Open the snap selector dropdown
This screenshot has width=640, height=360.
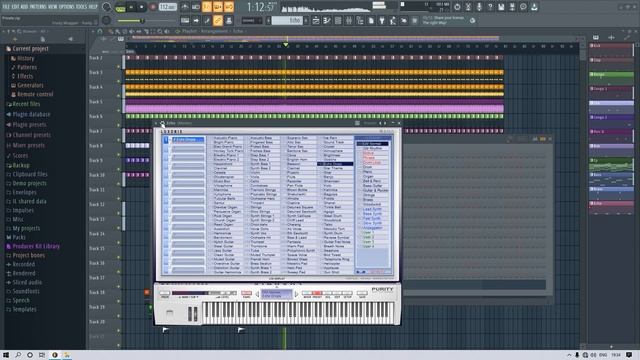pyautogui.click(x=251, y=20)
